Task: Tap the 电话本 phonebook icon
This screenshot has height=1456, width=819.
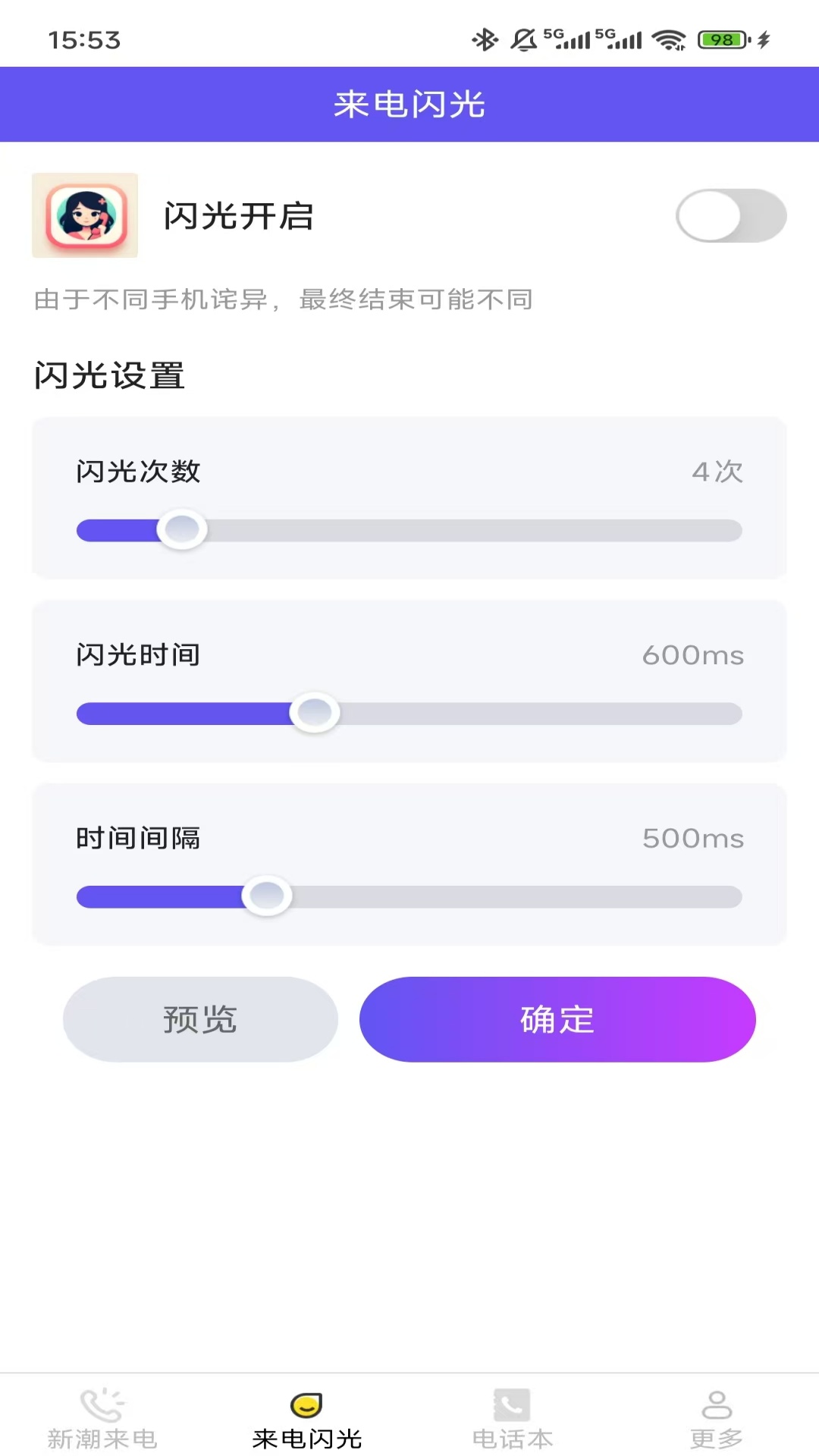Action: click(512, 1405)
